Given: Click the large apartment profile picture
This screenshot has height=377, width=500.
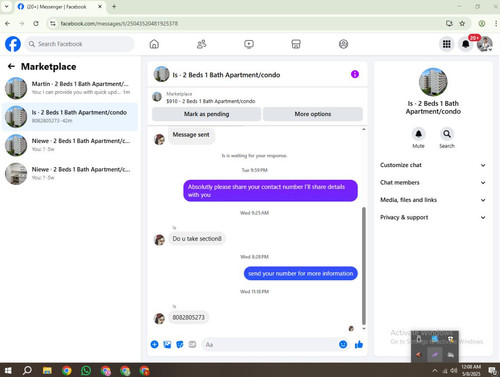Looking at the screenshot, I should click(x=433, y=82).
